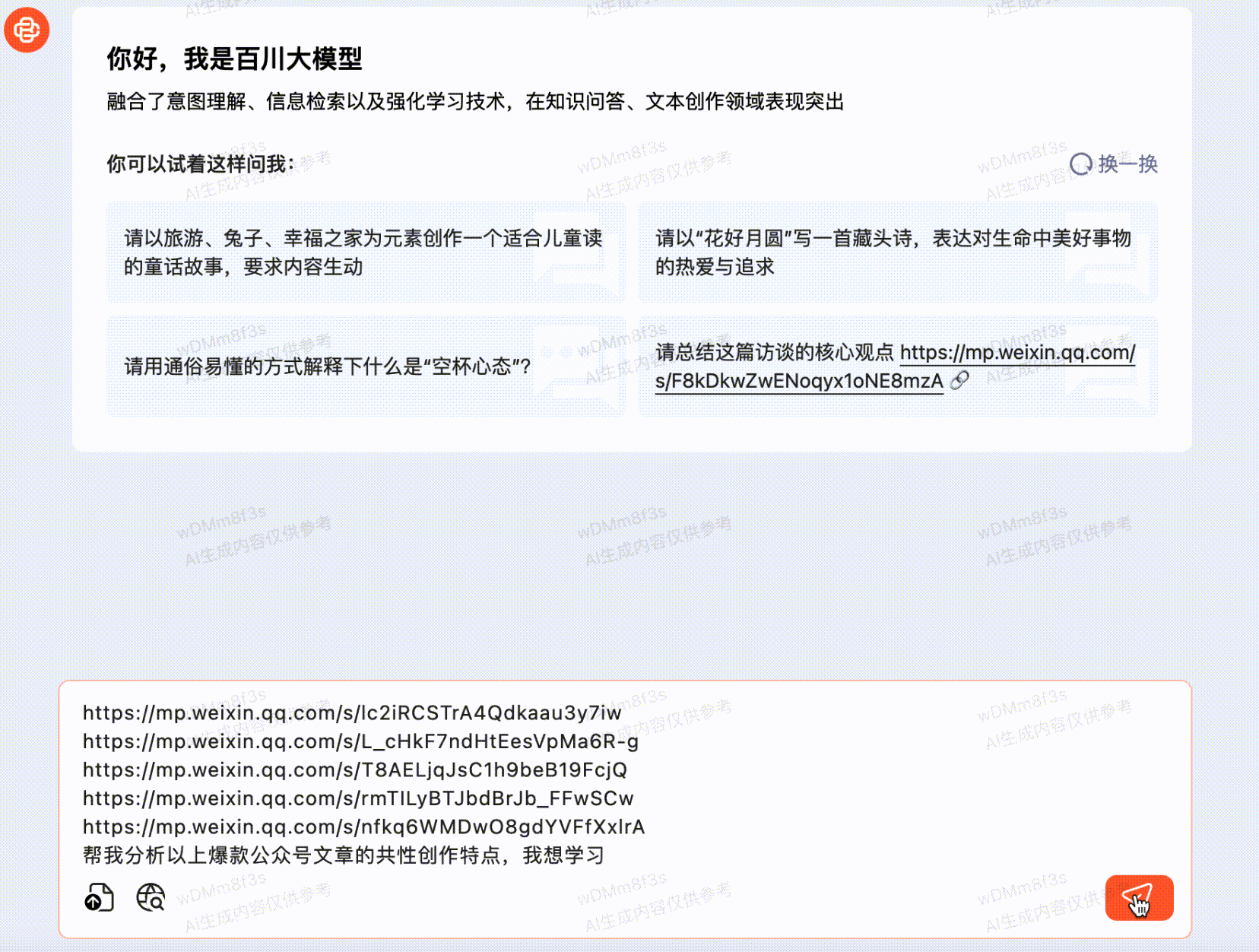Toggle the globe web search icon

tap(151, 897)
